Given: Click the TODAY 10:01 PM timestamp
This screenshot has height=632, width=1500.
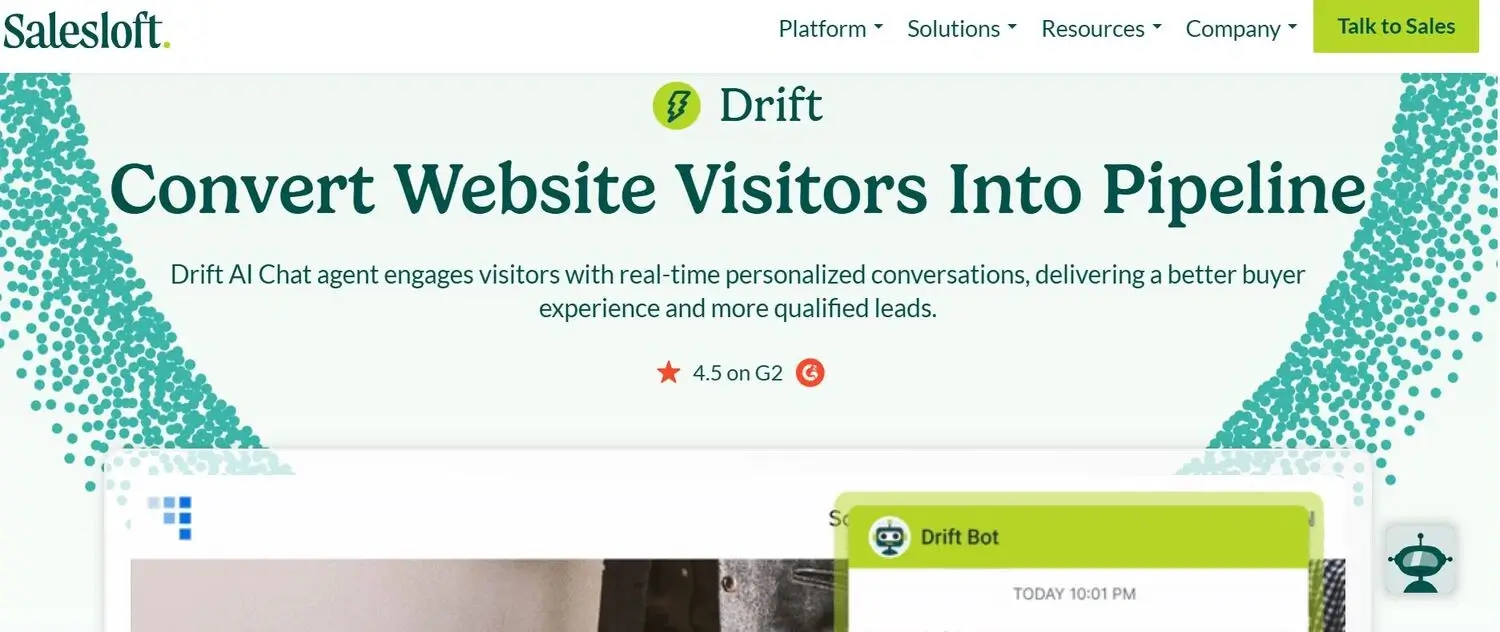Looking at the screenshot, I should (1074, 594).
